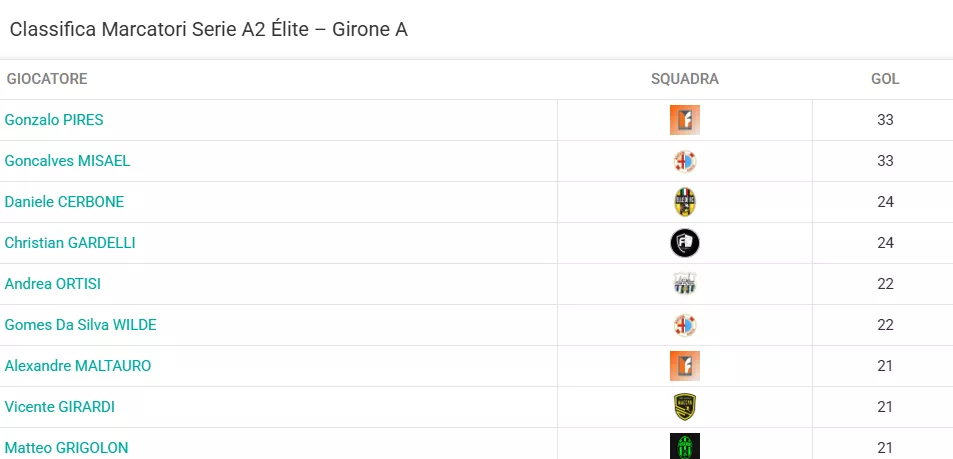Select the black round logo next to GARDELLI
The image size is (953, 459).
click(684, 243)
